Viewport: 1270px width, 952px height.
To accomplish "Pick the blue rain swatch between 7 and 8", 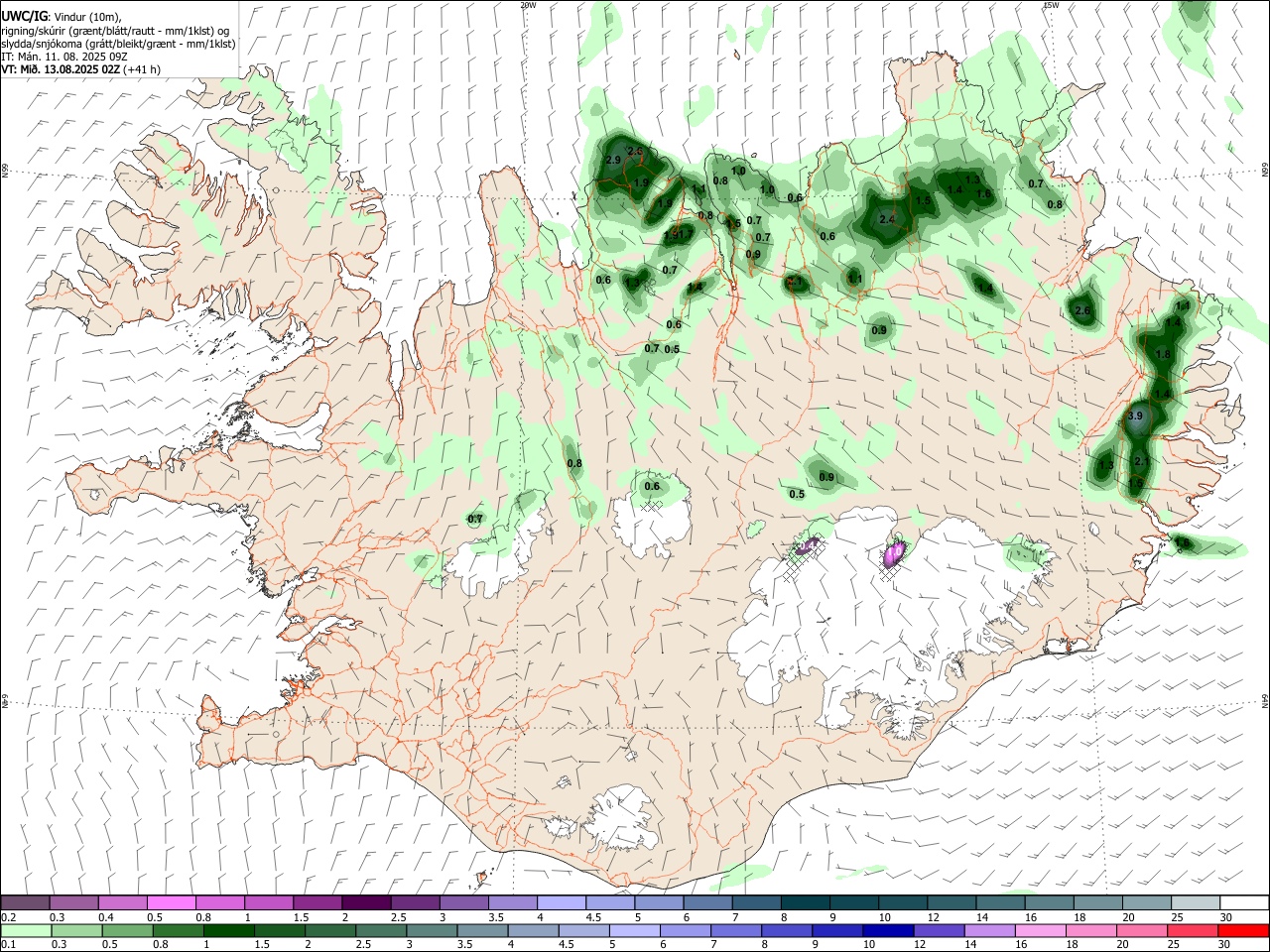I will point(734,930).
